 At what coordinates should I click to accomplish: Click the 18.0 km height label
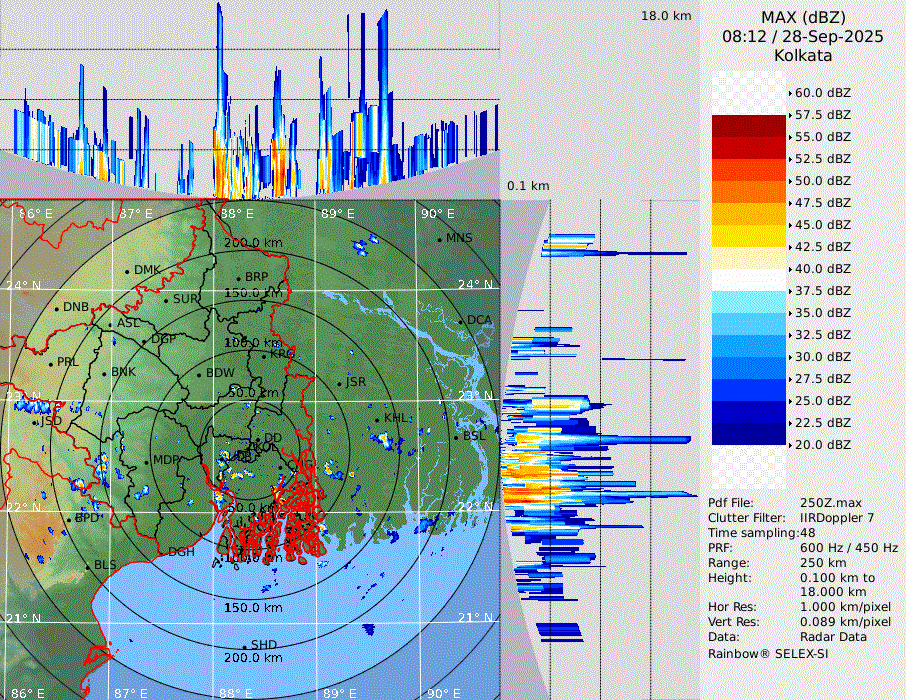tap(666, 16)
